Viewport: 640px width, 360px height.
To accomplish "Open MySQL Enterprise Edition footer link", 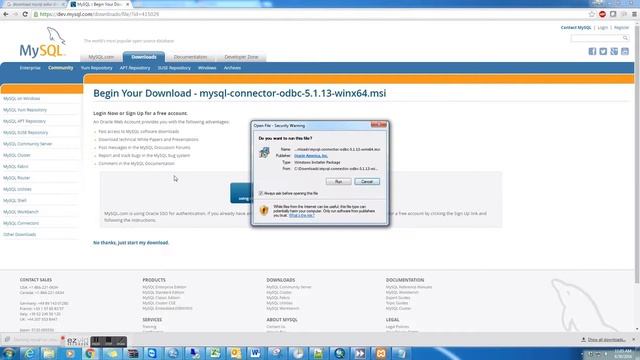I will (164, 287).
